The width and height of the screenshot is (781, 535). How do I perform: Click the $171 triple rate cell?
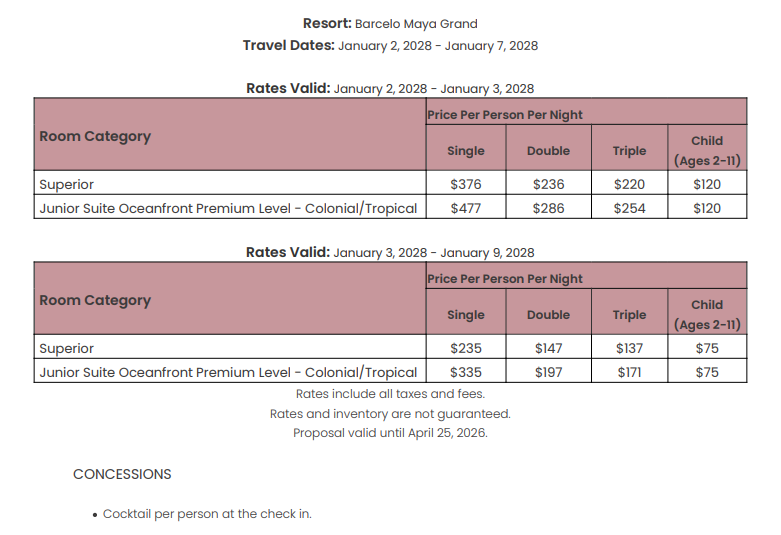629,372
